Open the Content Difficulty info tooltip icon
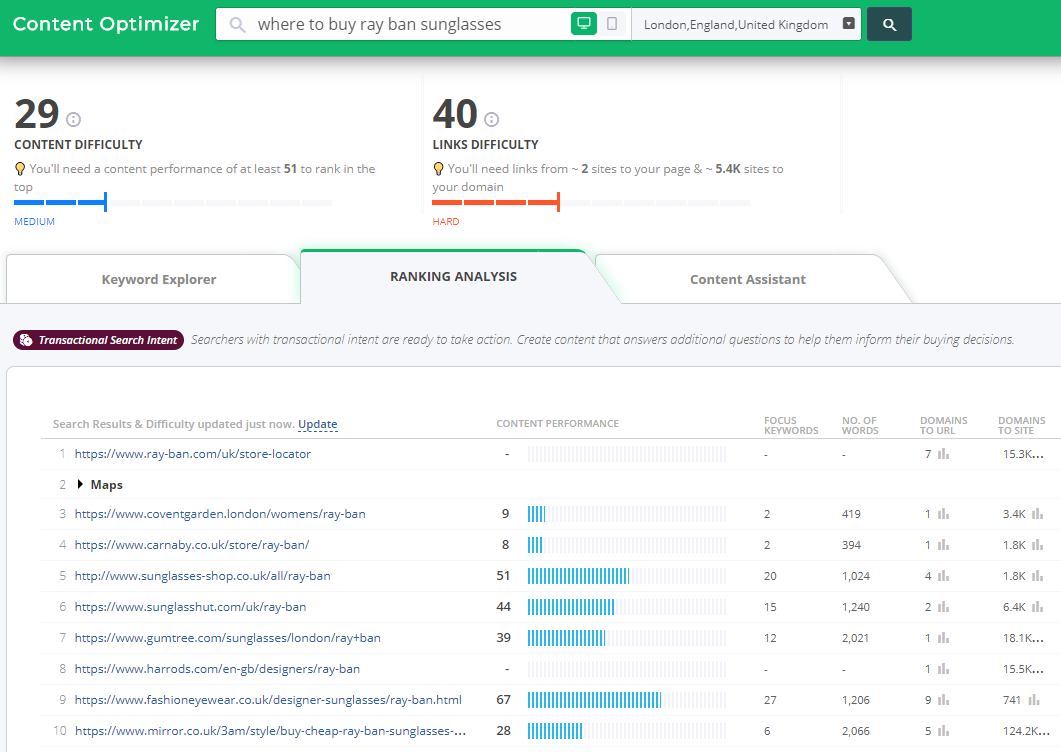This screenshot has height=752, width=1061. [73, 118]
